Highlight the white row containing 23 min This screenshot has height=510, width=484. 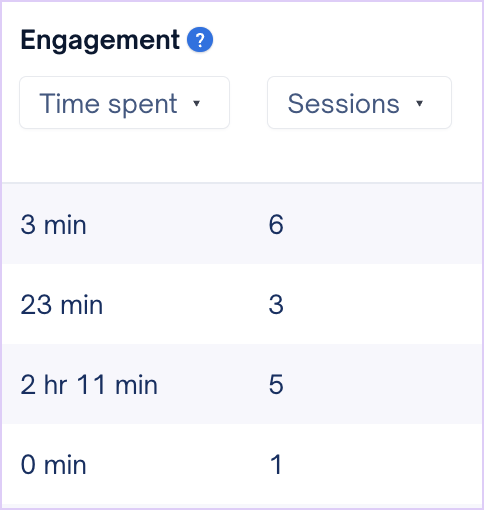[242, 304]
